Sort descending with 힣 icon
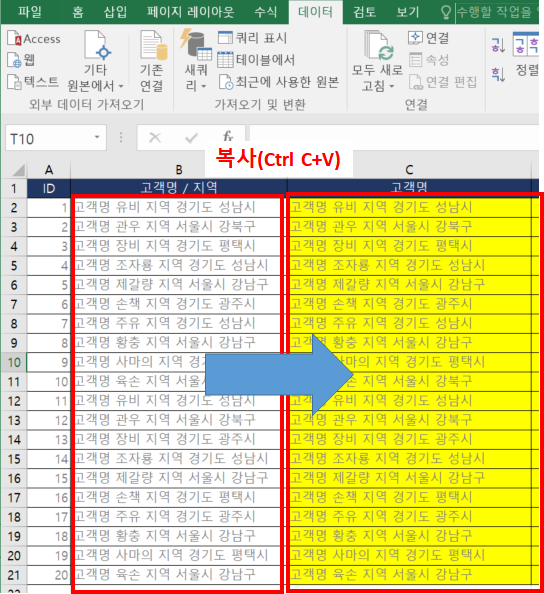Image resolution: width=544 pixels, height=594 pixels. click(x=498, y=74)
